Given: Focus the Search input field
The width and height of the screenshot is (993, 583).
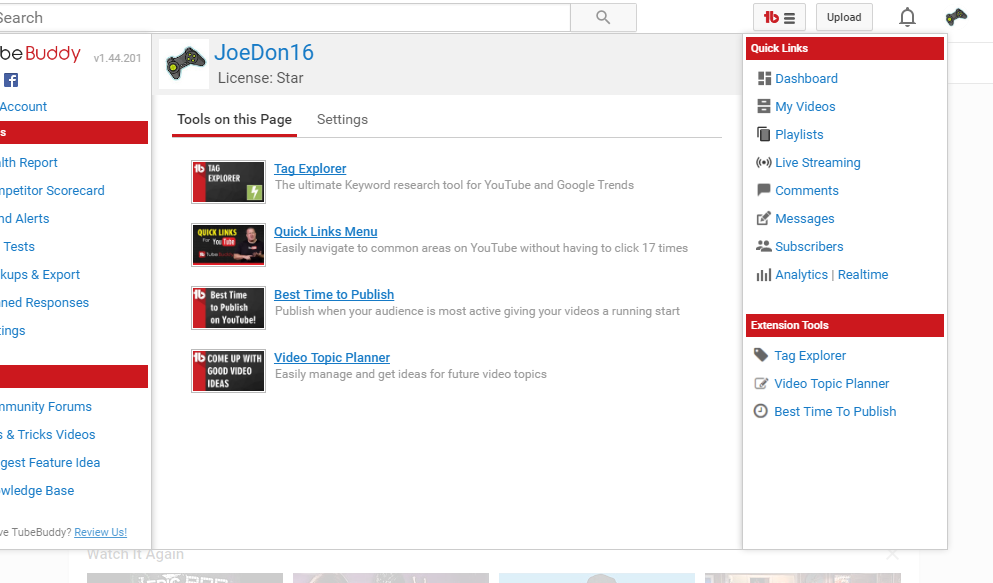Looking at the screenshot, I should pyautogui.click(x=285, y=18).
